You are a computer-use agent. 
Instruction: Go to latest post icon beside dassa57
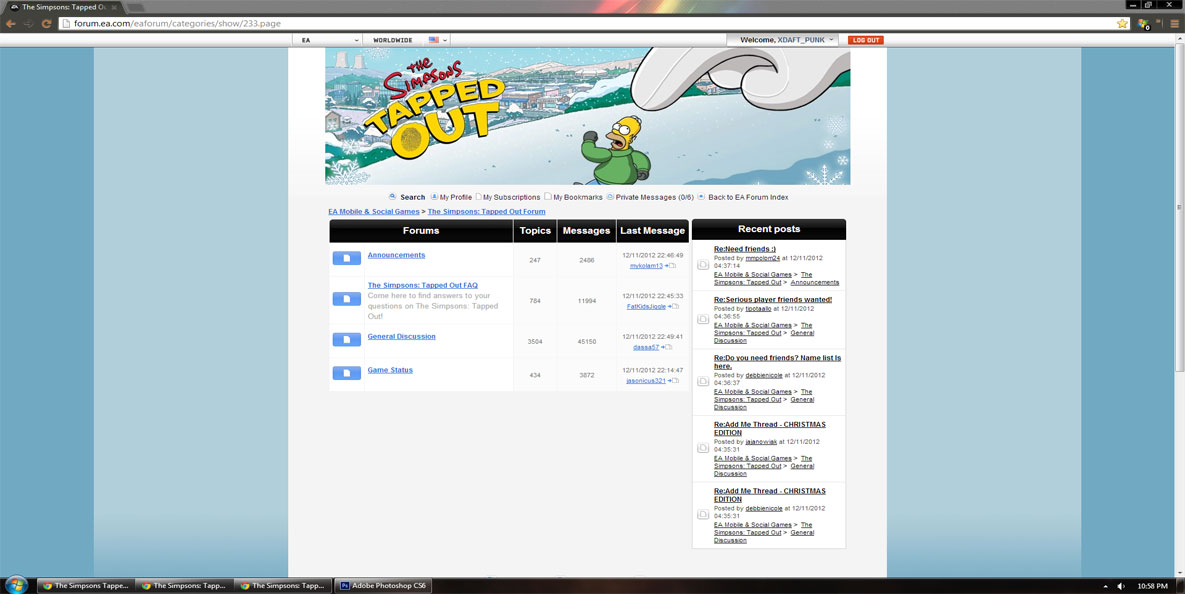click(667, 348)
